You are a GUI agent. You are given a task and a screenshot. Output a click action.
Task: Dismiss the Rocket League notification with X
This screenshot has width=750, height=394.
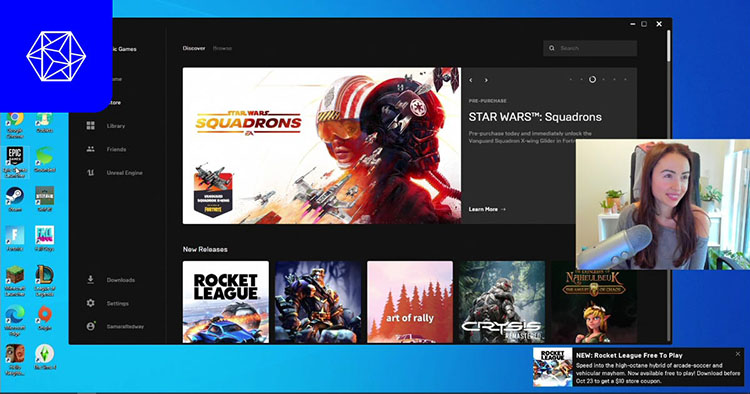pyautogui.click(x=738, y=354)
